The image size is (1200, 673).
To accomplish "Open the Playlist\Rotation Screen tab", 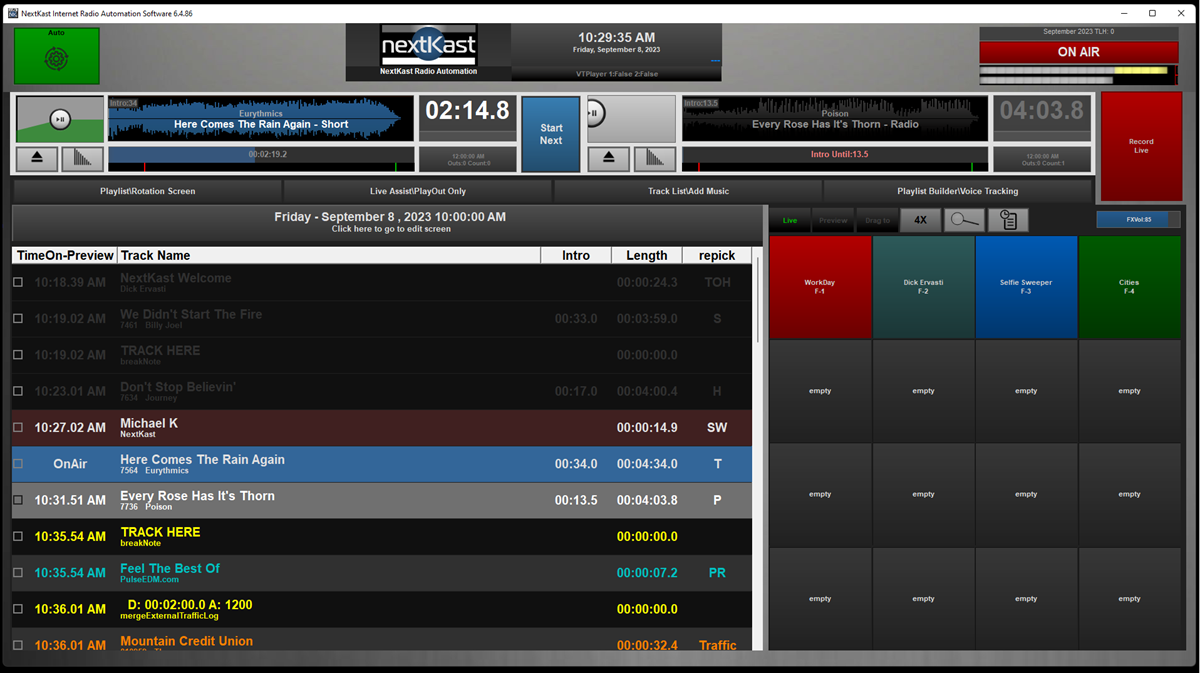I will (147, 191).
